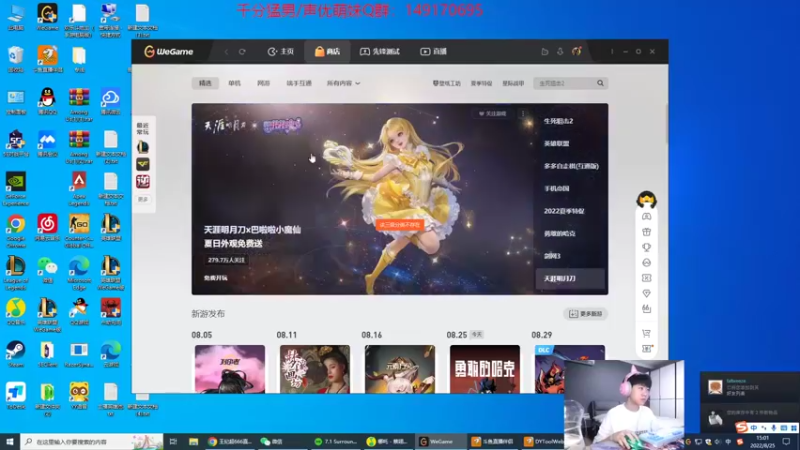Screen dimensions: 800x450
Task: Click the orange button on banner image
Action: (x=399, y=224)
